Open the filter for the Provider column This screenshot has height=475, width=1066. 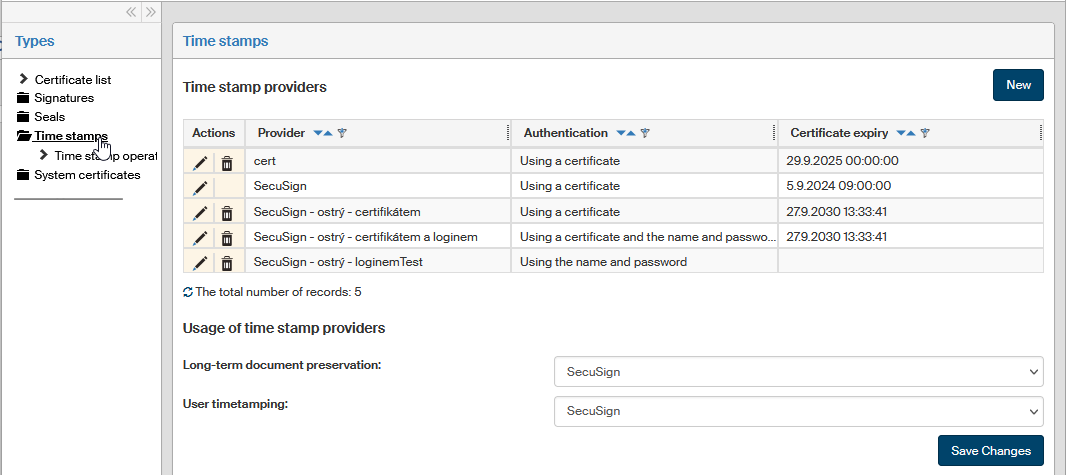[x=342, y=133]
